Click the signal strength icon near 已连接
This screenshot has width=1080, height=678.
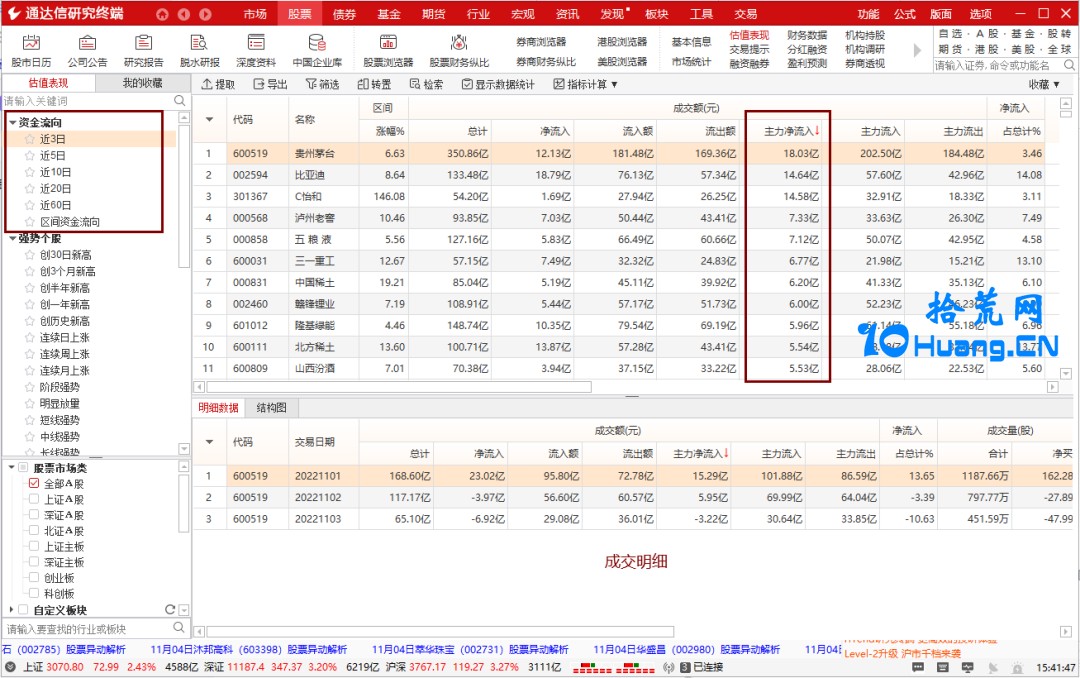click(x=669, y=667)
